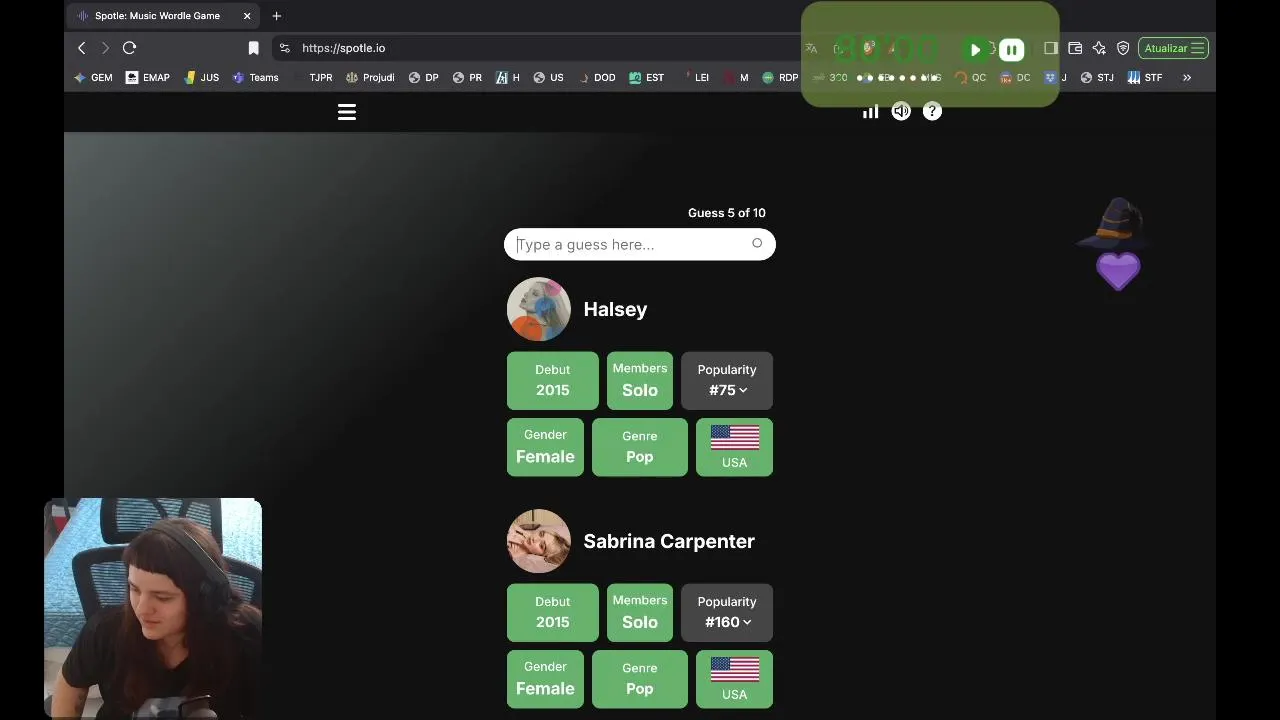
Task: Click Sabrina Carpenter's Gender Female tile
Action: point(545,679)
